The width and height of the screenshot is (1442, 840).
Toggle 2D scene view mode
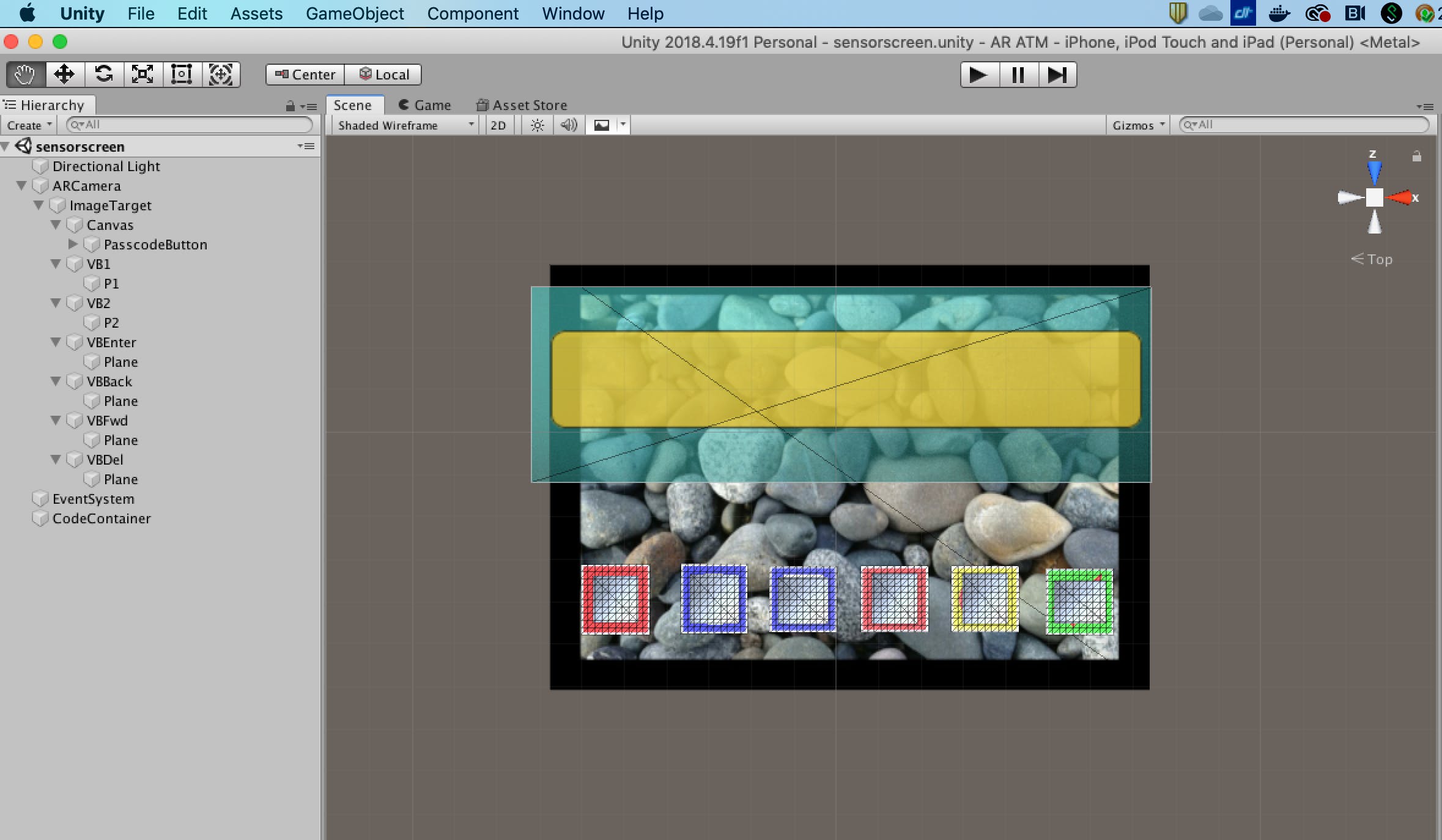pyautogui.click(x=498, y=125)
